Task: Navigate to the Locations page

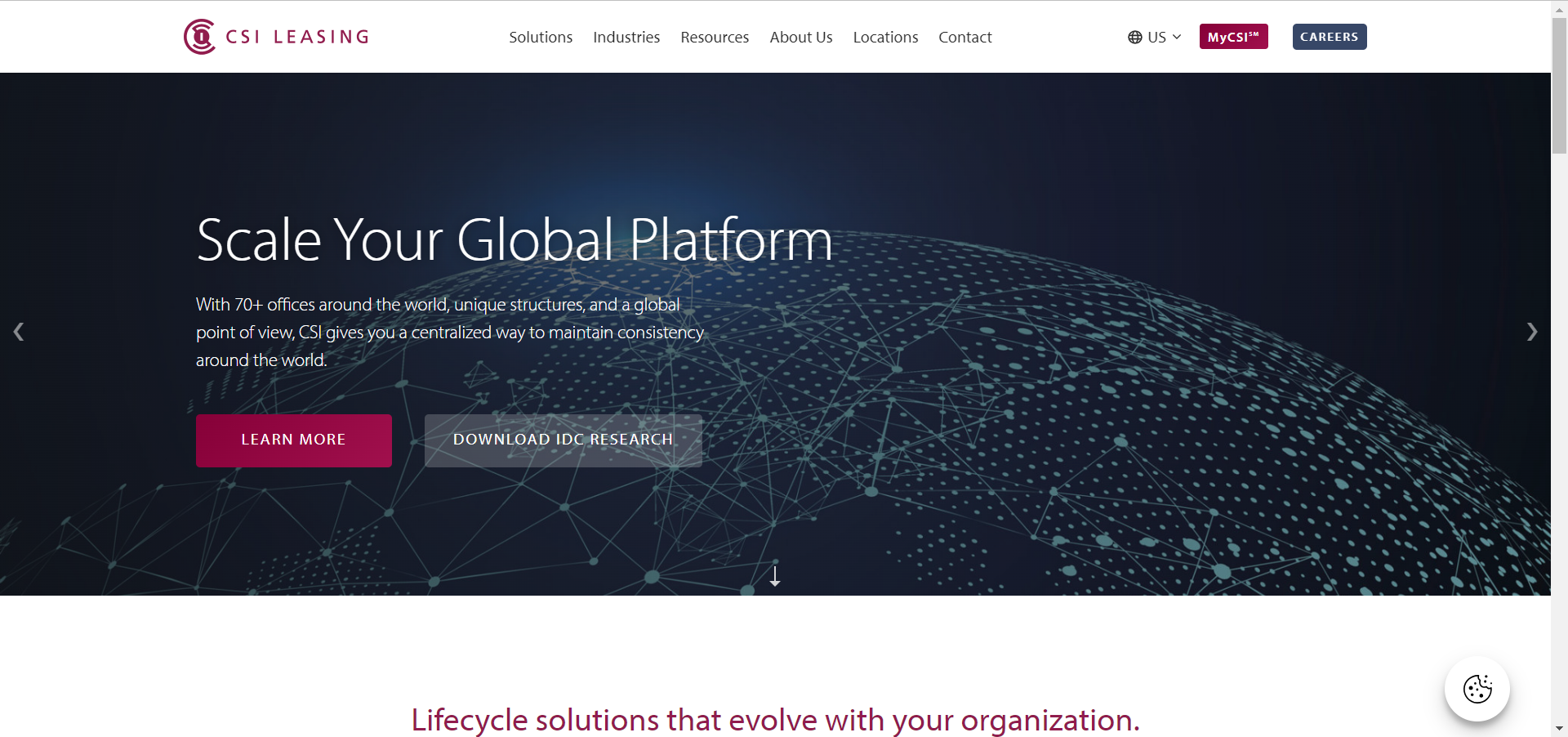Action: [885, 38]
